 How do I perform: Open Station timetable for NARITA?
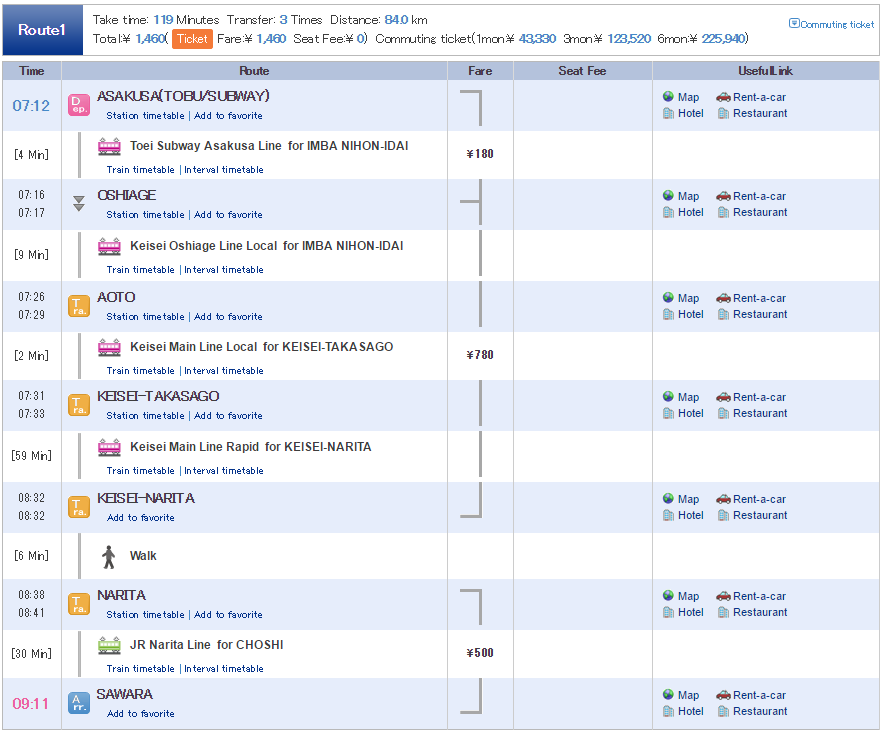click(x=146, y=614)
